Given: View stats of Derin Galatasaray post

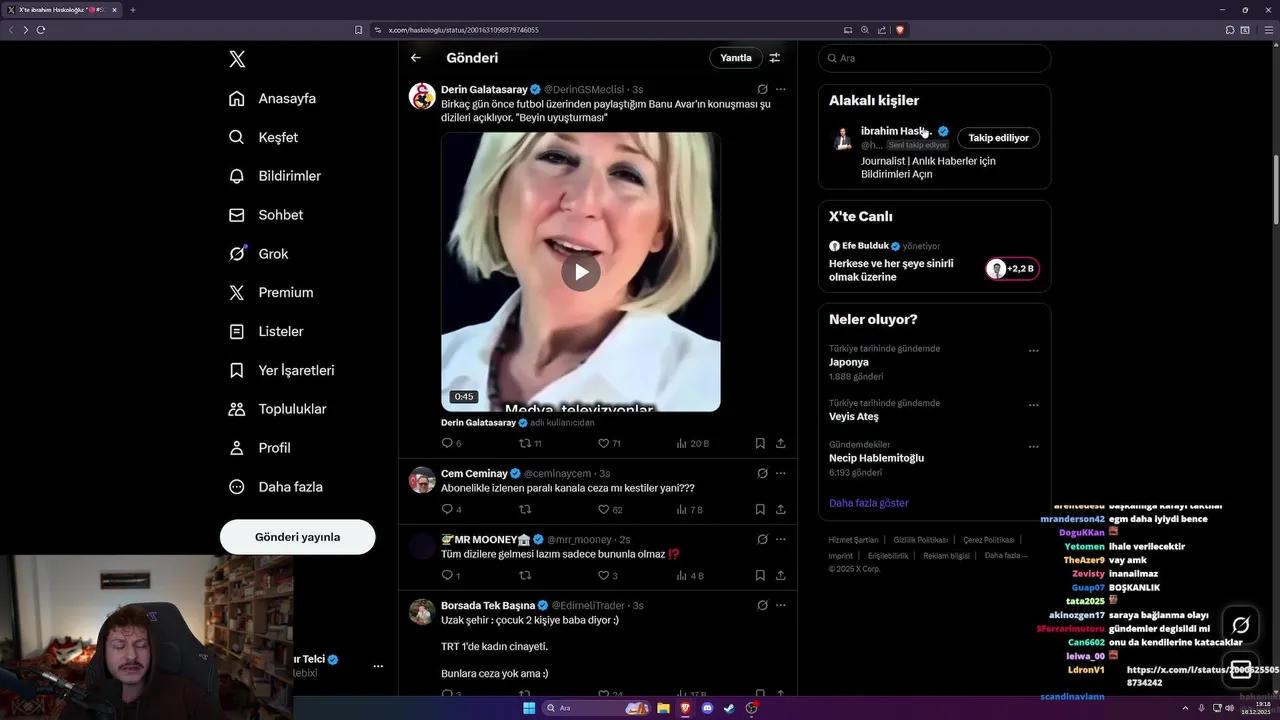Looking at the screenshot, I should [692, 443].
